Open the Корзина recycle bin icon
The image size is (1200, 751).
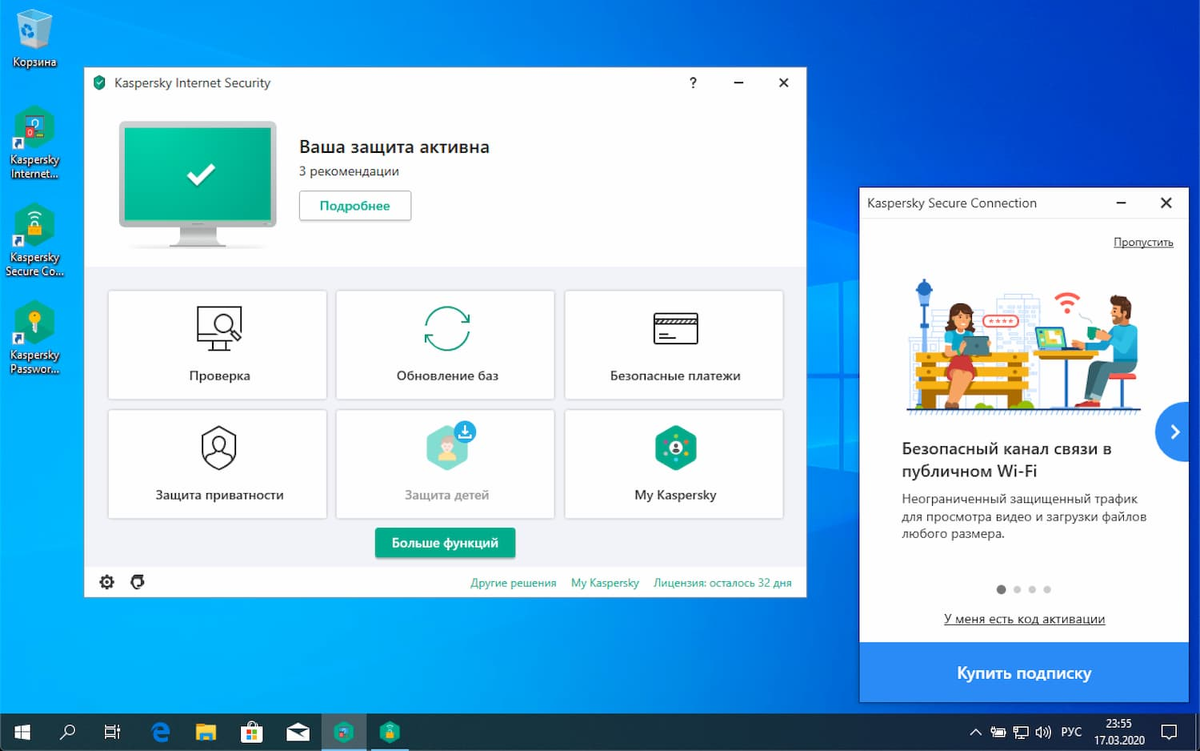(x=35, y=38)
